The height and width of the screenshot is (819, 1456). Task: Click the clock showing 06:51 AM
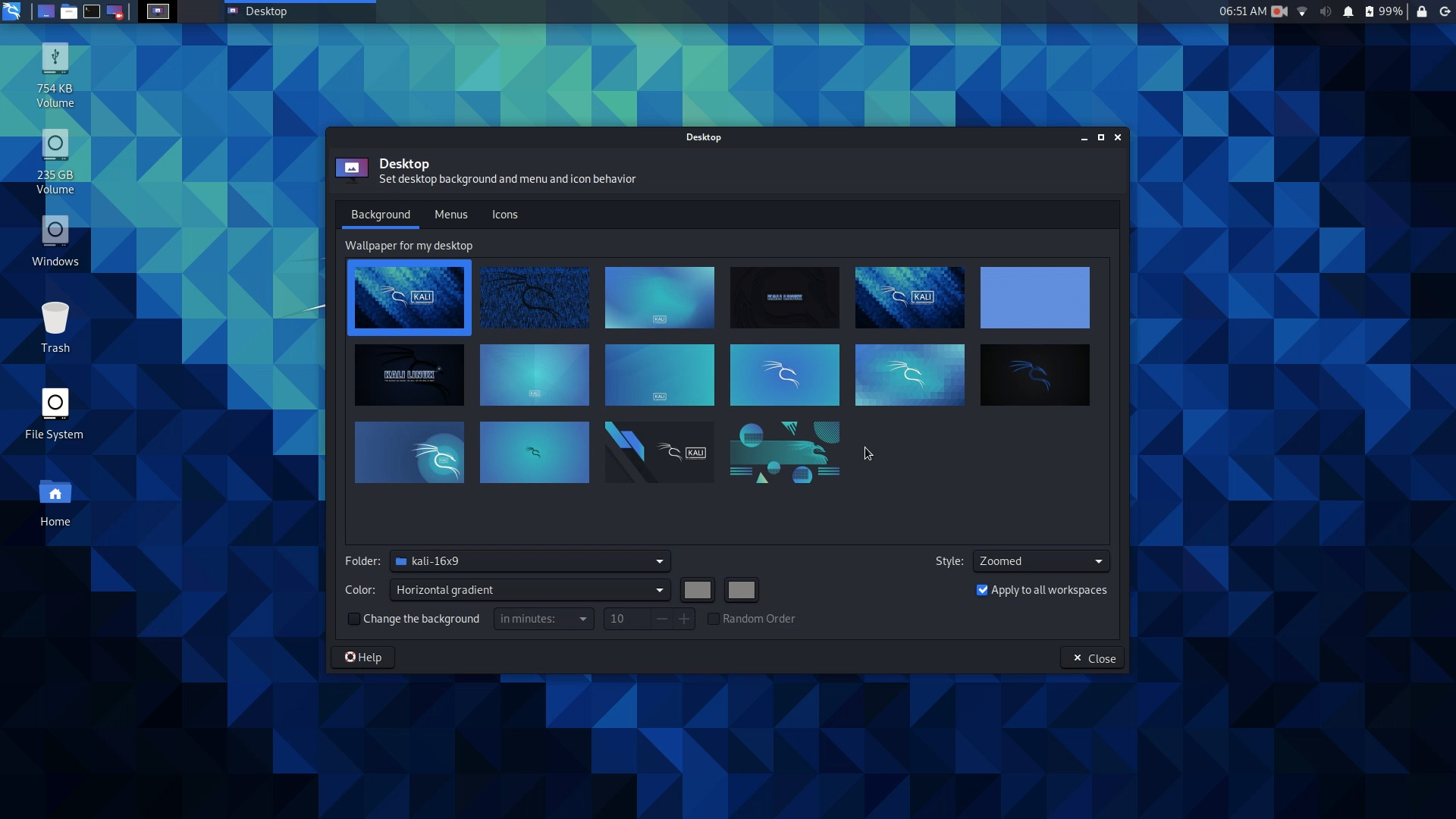[1242, 11]
